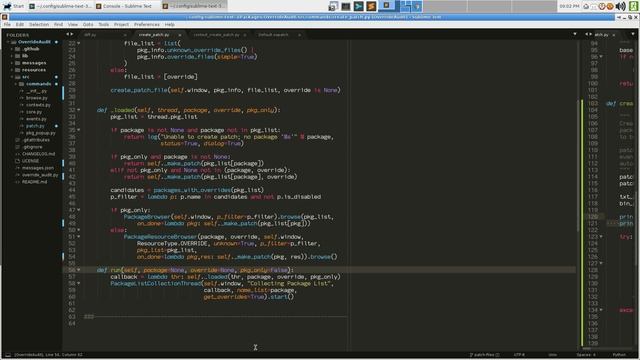This screenshot has width=640, height=360.
Task: Fold the if pkg_only block at line 47
Action: 79,210
